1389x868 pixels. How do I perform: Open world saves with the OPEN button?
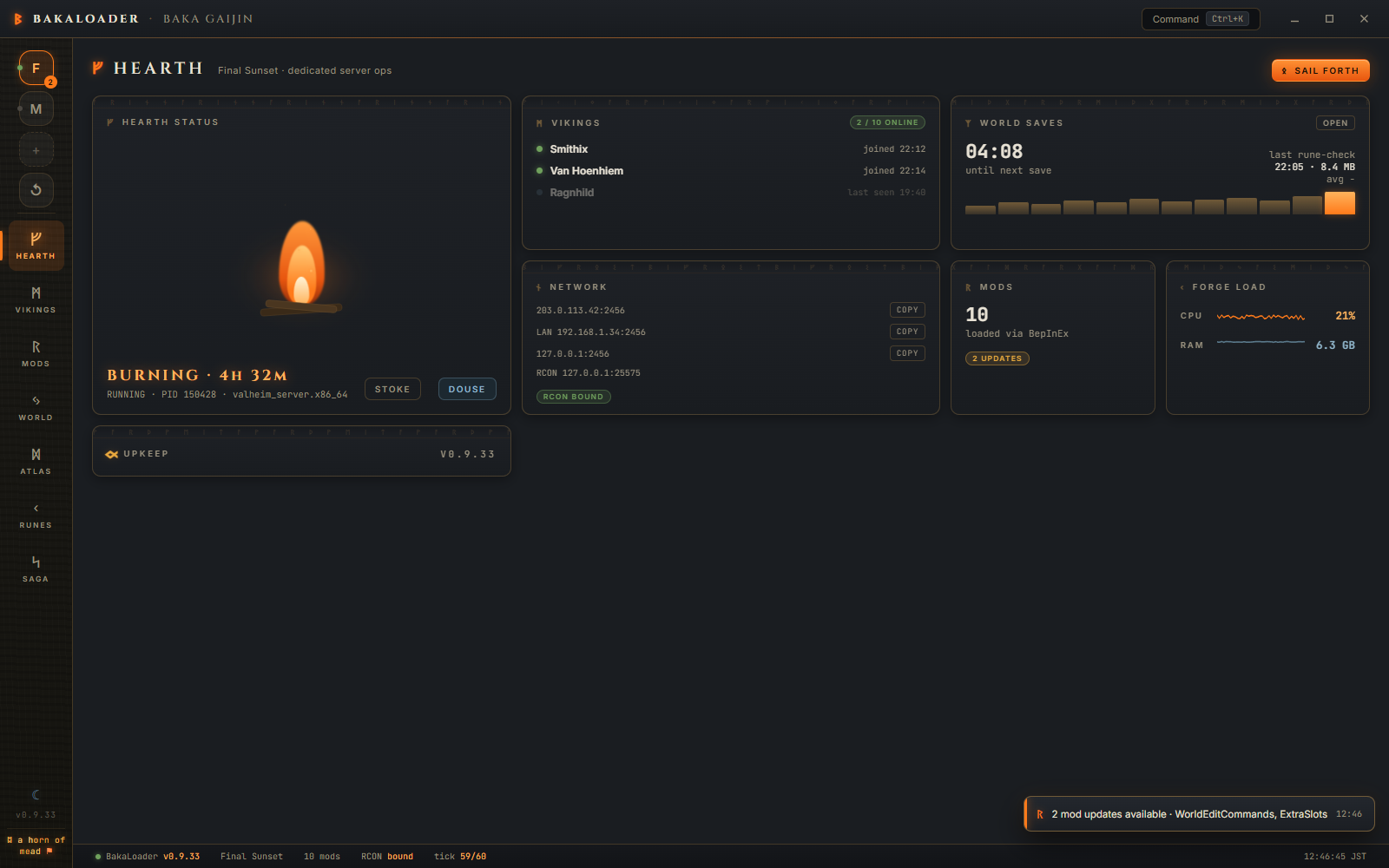coord(1335,123)
